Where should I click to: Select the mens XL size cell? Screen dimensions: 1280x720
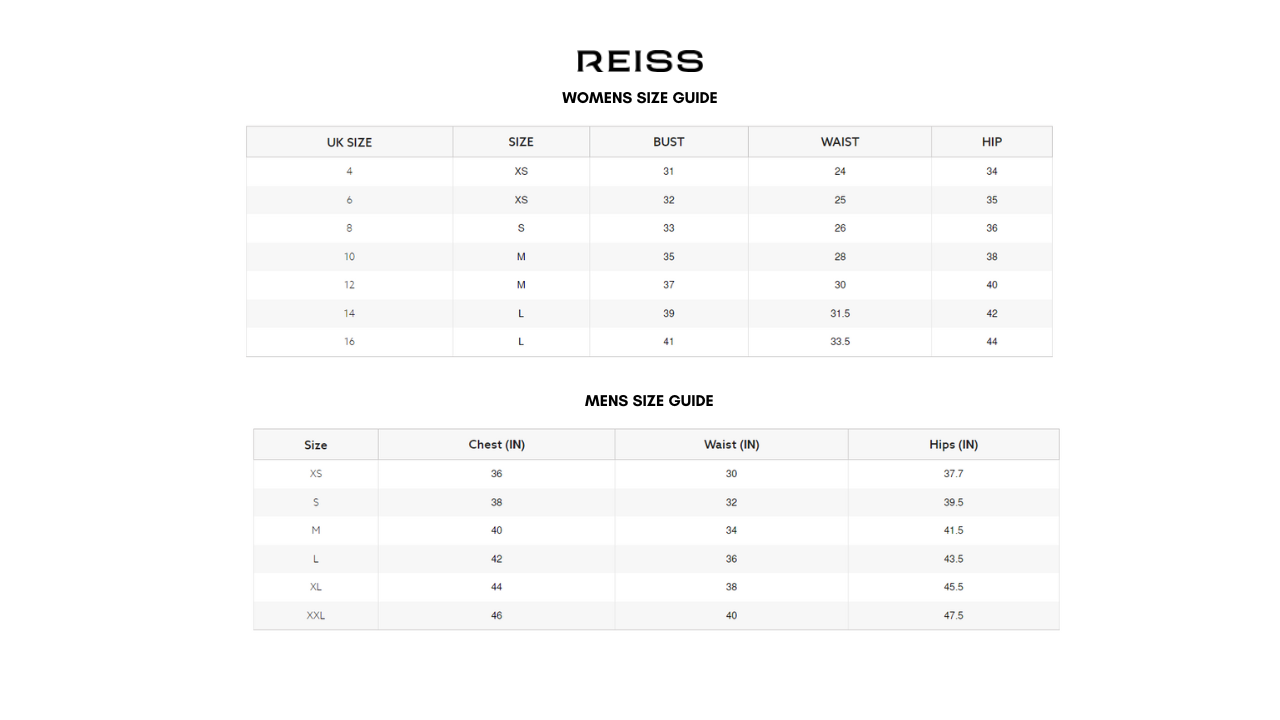tap(316, 587)
